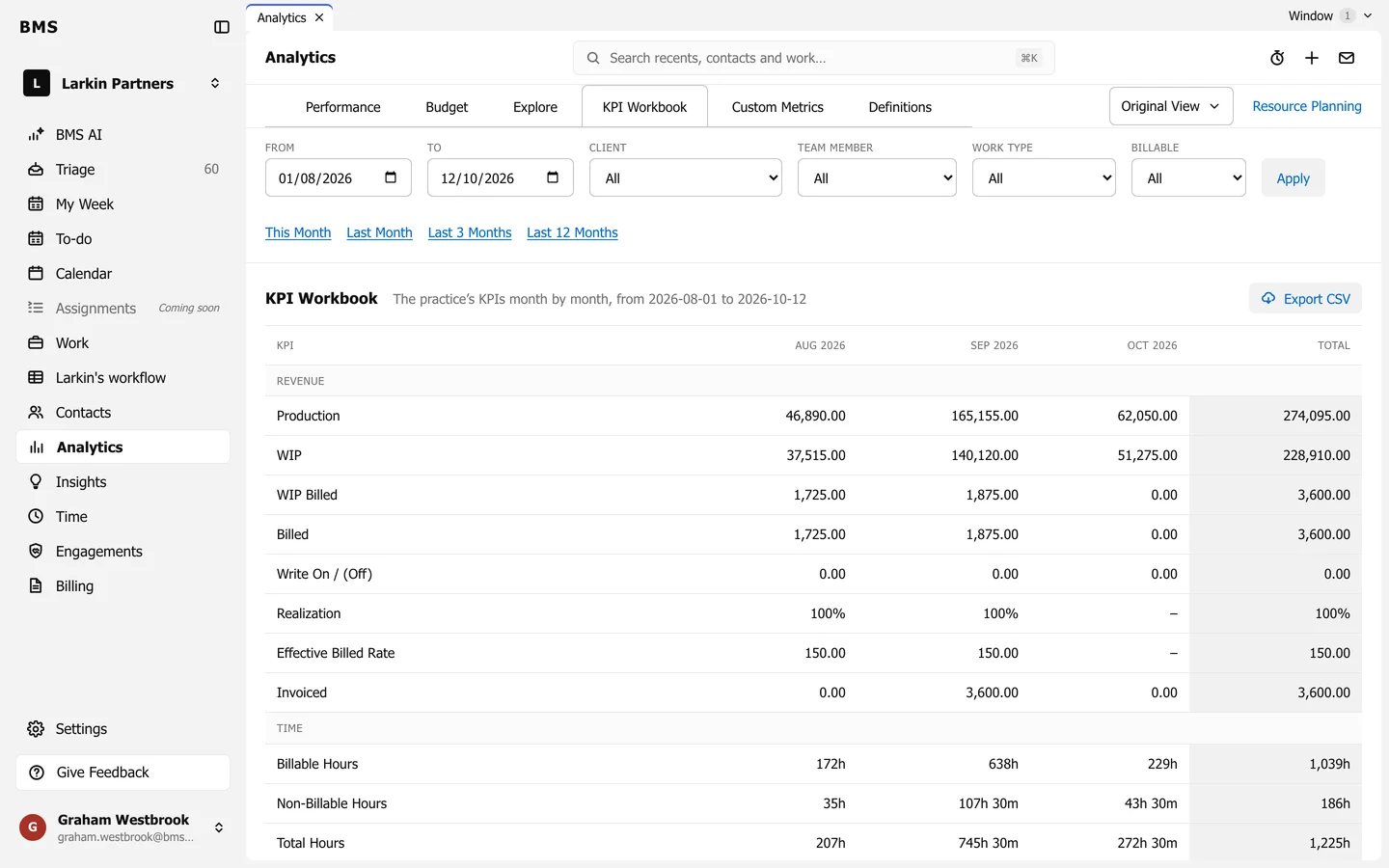Open the Time section
Image resolution: width=1389 pixels, height=868 pixels.
tap(123, 517)
